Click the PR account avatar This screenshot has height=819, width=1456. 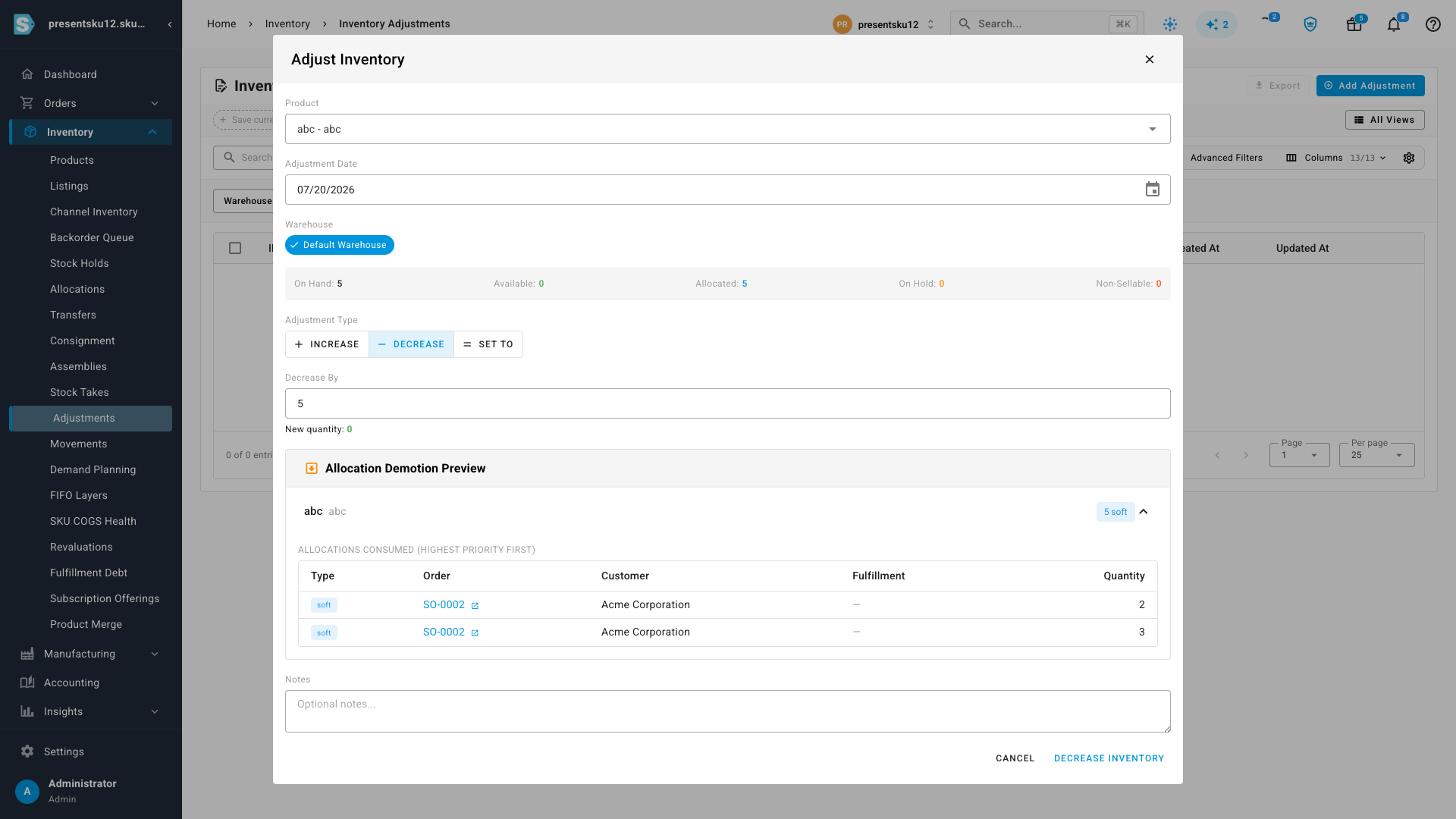[x=842, y=24]
